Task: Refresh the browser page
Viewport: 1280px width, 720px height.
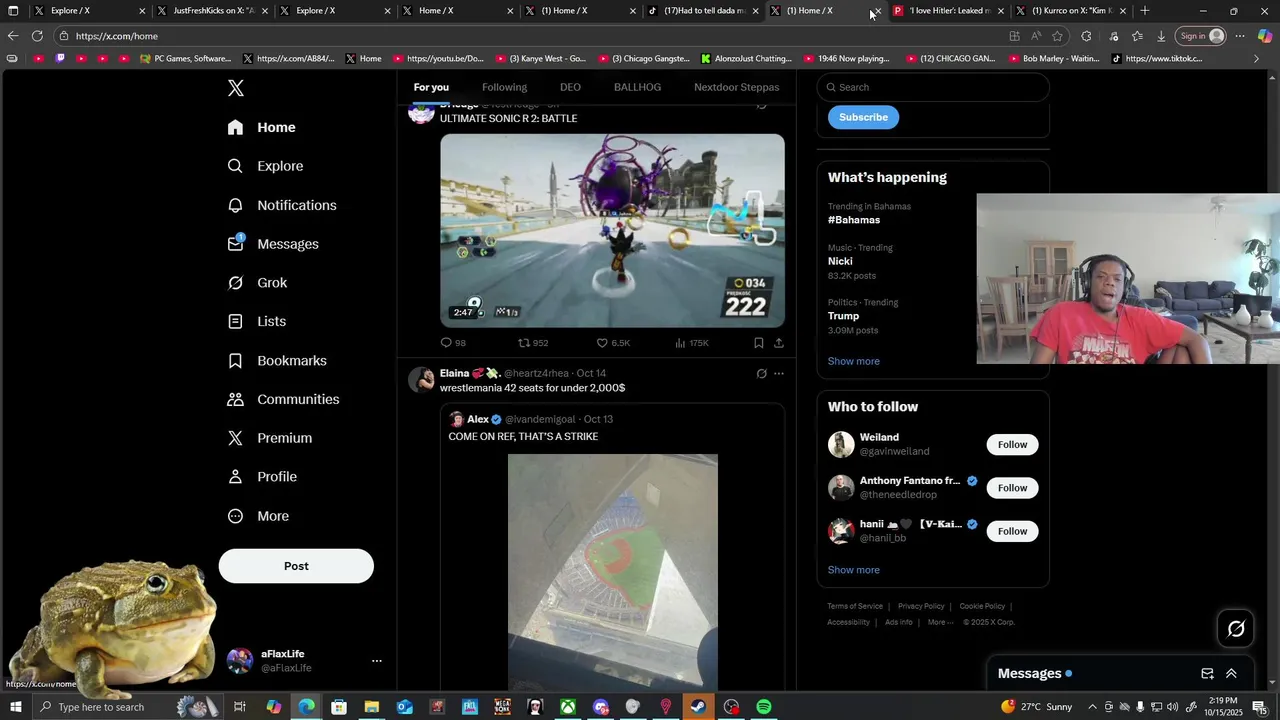Action: [x=37, y=36]
